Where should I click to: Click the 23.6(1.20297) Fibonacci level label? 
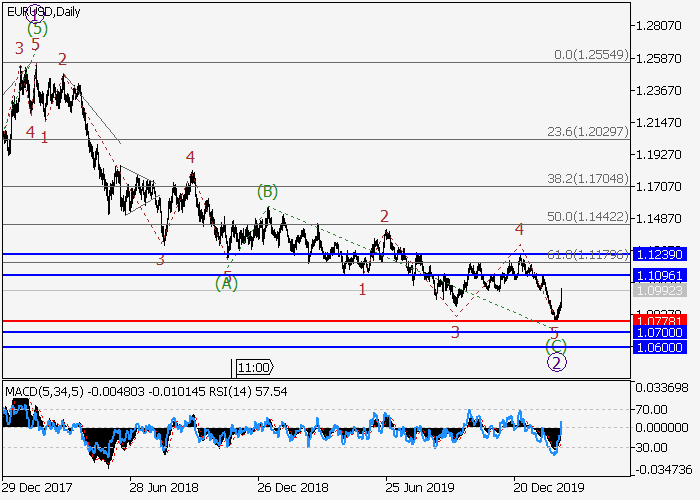click(587, 132)
